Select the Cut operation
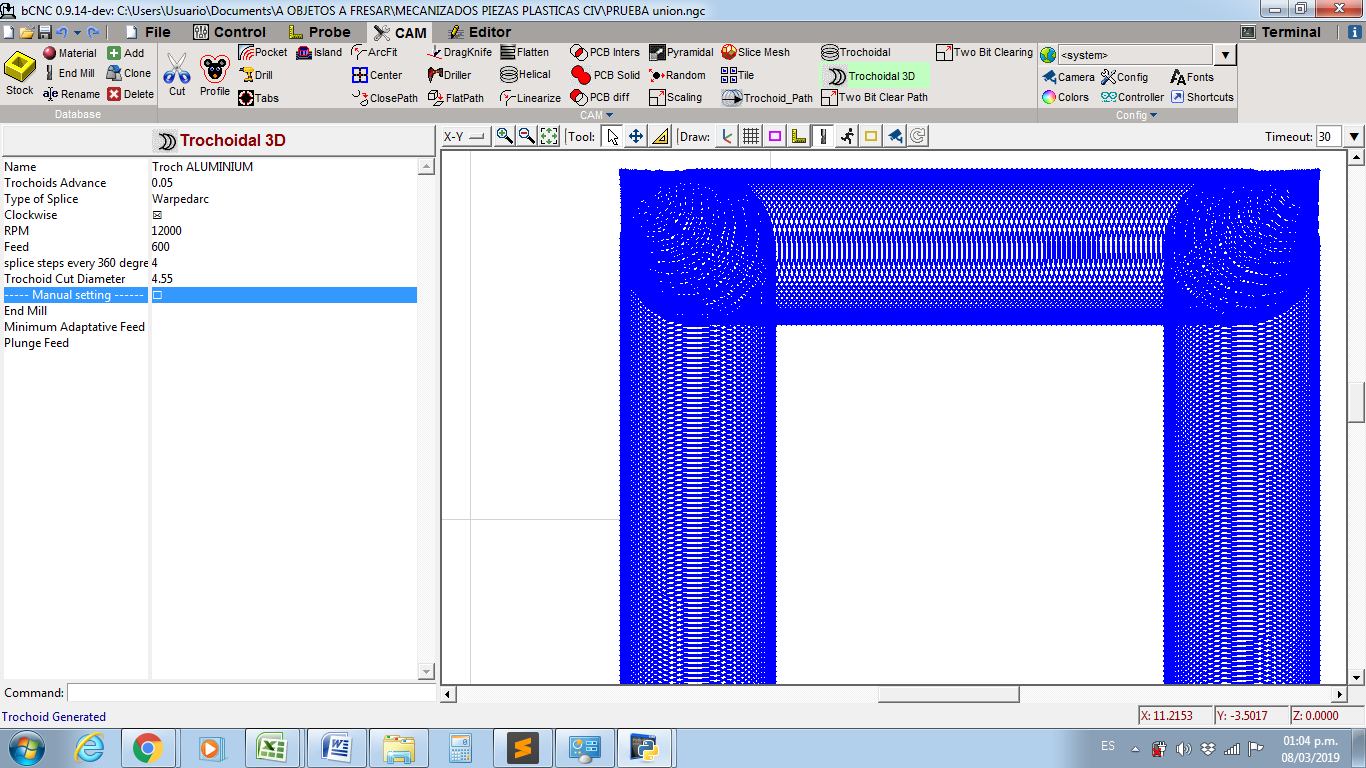Image resolution: width=1366 pixels, height=768 pixels. tap(177, 75)
